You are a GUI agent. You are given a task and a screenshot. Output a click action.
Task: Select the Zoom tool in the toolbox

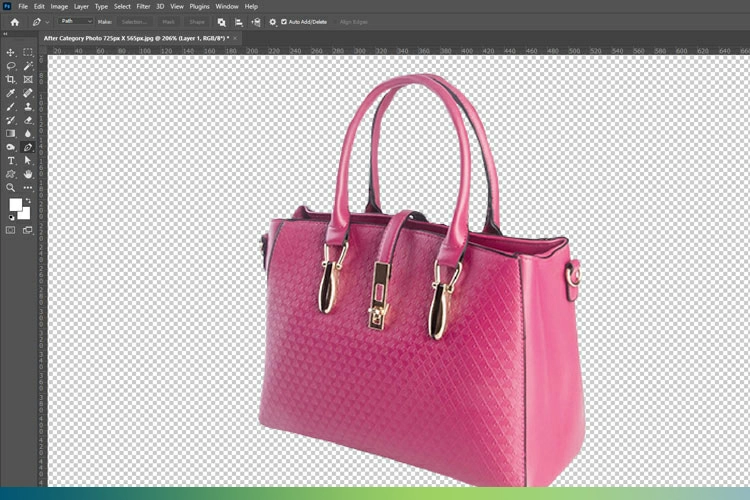click(x=11, y=187)
